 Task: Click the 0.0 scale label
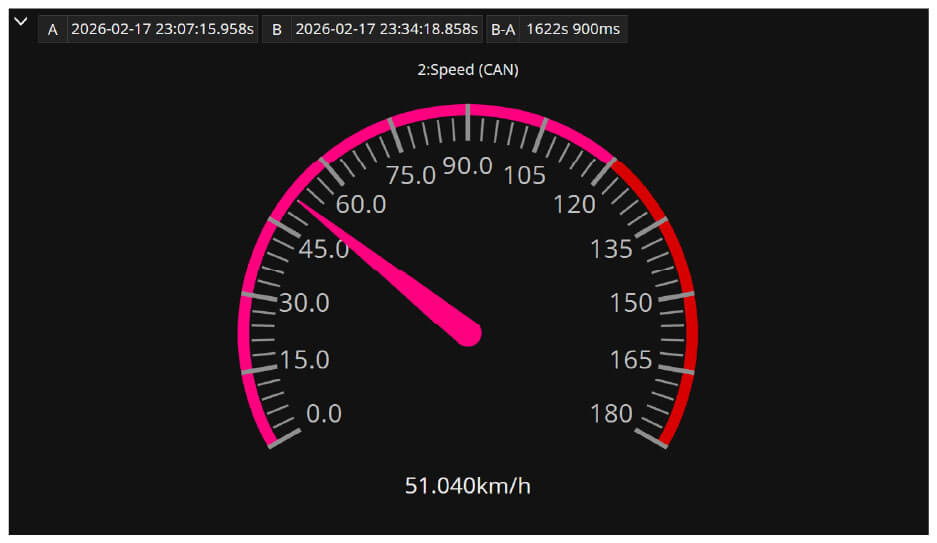(x=324, y=414)
